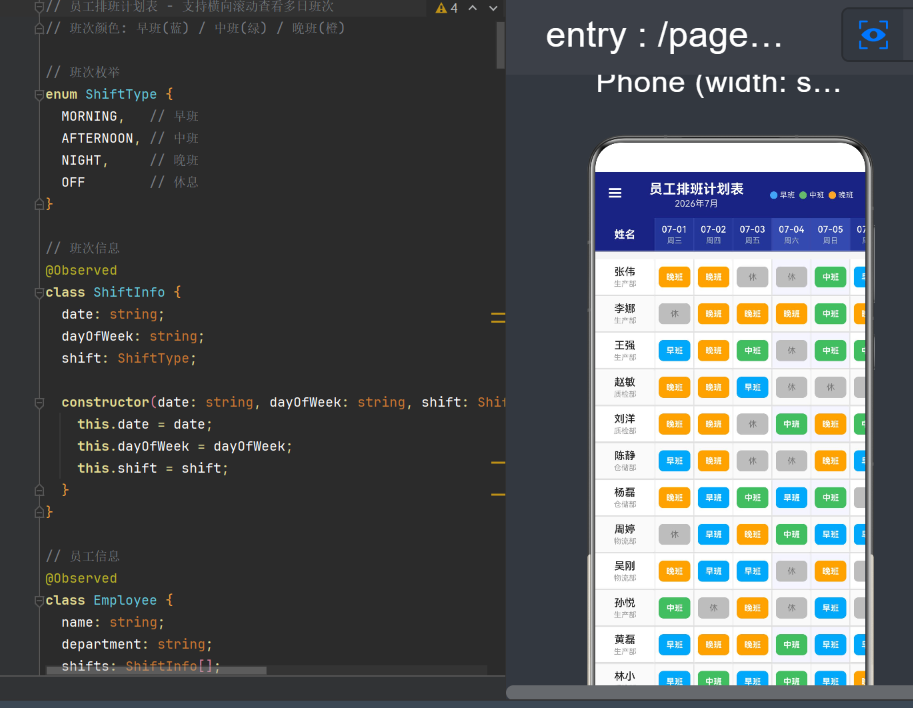Screen dimensions: 913x708
Task: Select the 07-03 周五 column header
Action: click(x=752, y=235)
